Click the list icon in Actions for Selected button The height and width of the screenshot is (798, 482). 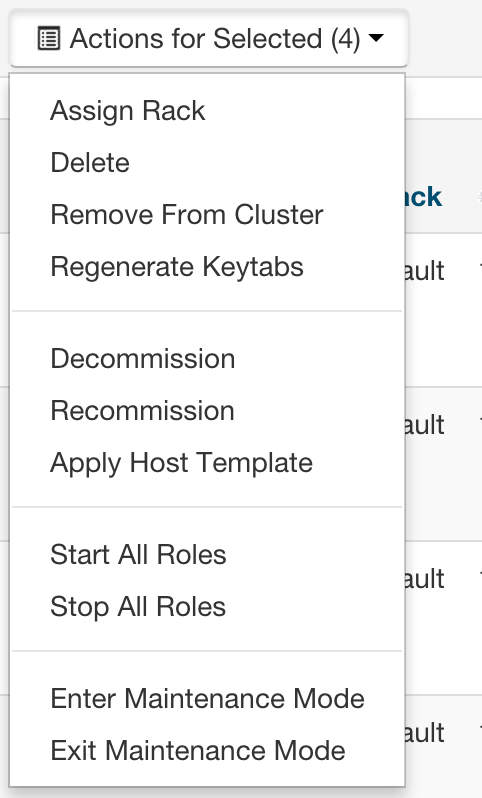[49, 39]
